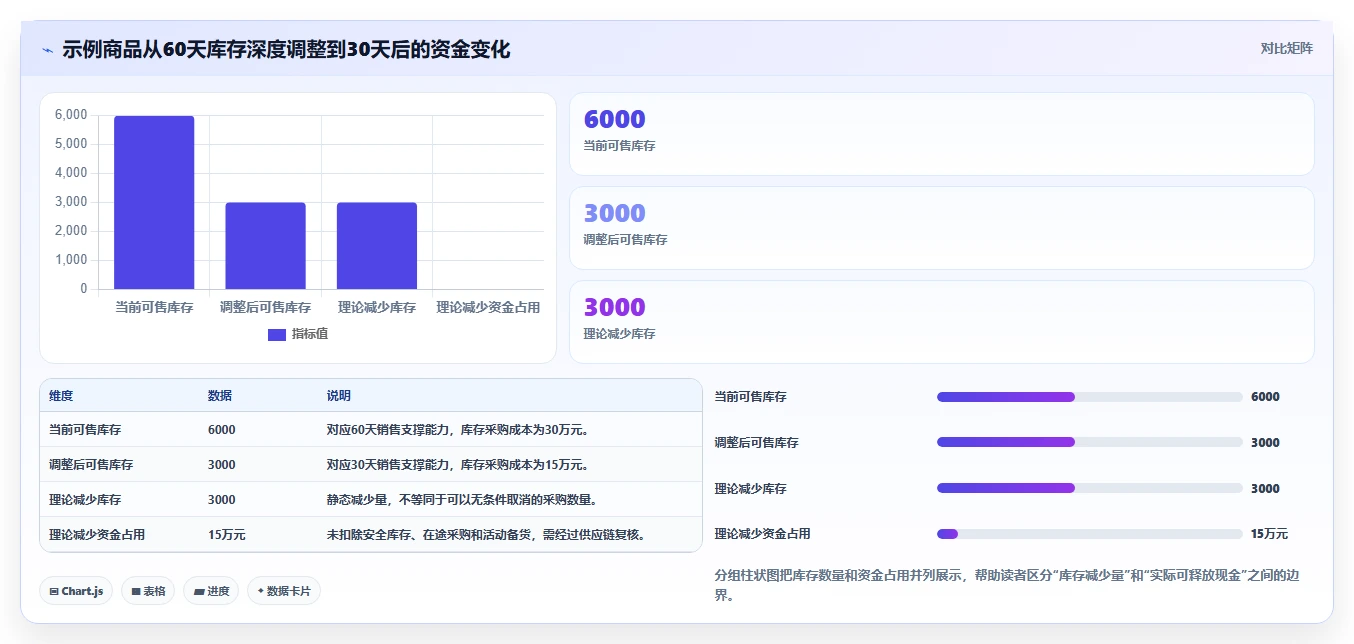Screen dimensions: 1354x644
Task: Click the 对比矩阵 label in the header
Action: pyautogui.click(x=1287, y=48)
